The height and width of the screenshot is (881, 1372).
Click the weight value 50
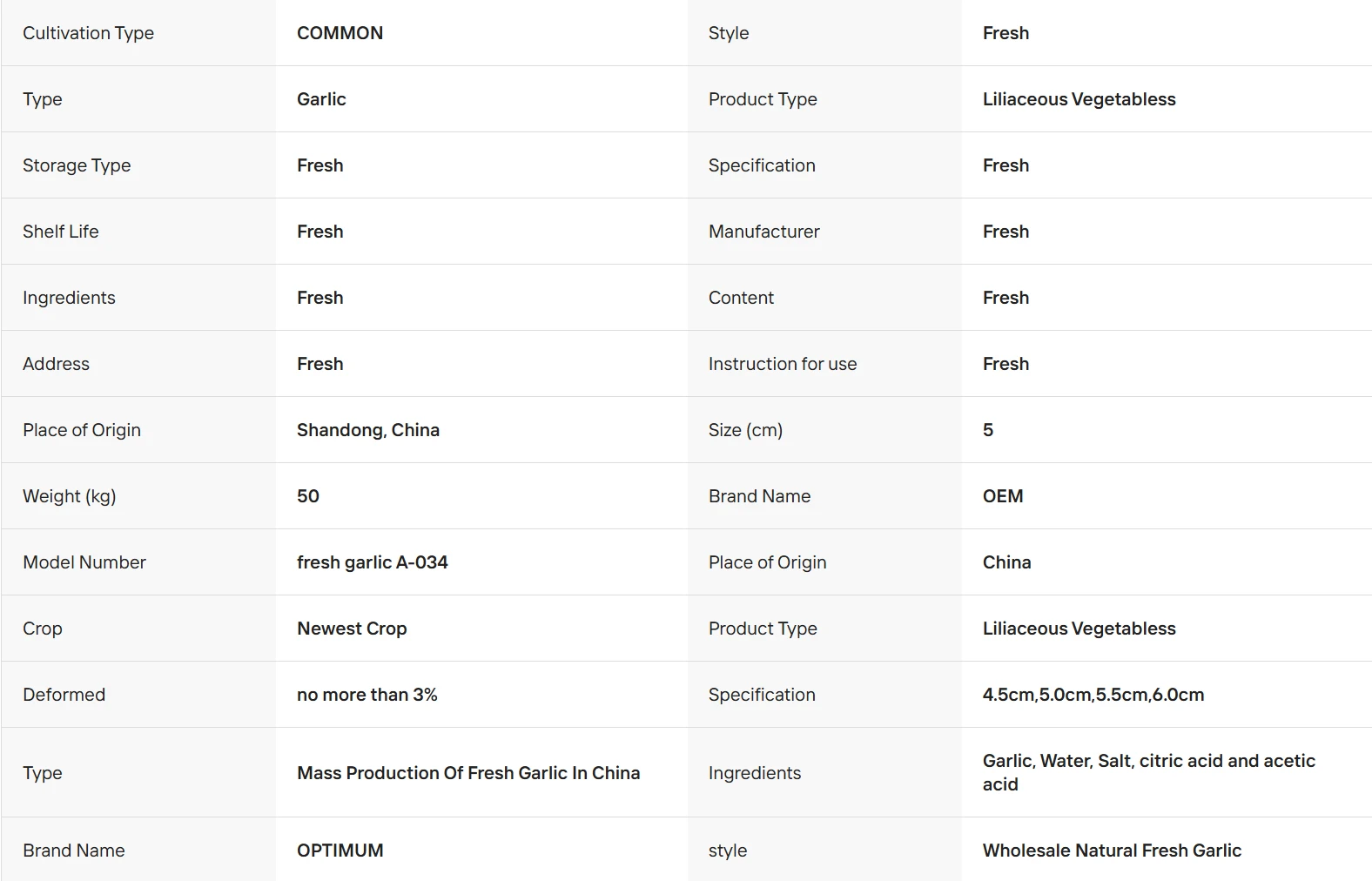coord(308,496)
